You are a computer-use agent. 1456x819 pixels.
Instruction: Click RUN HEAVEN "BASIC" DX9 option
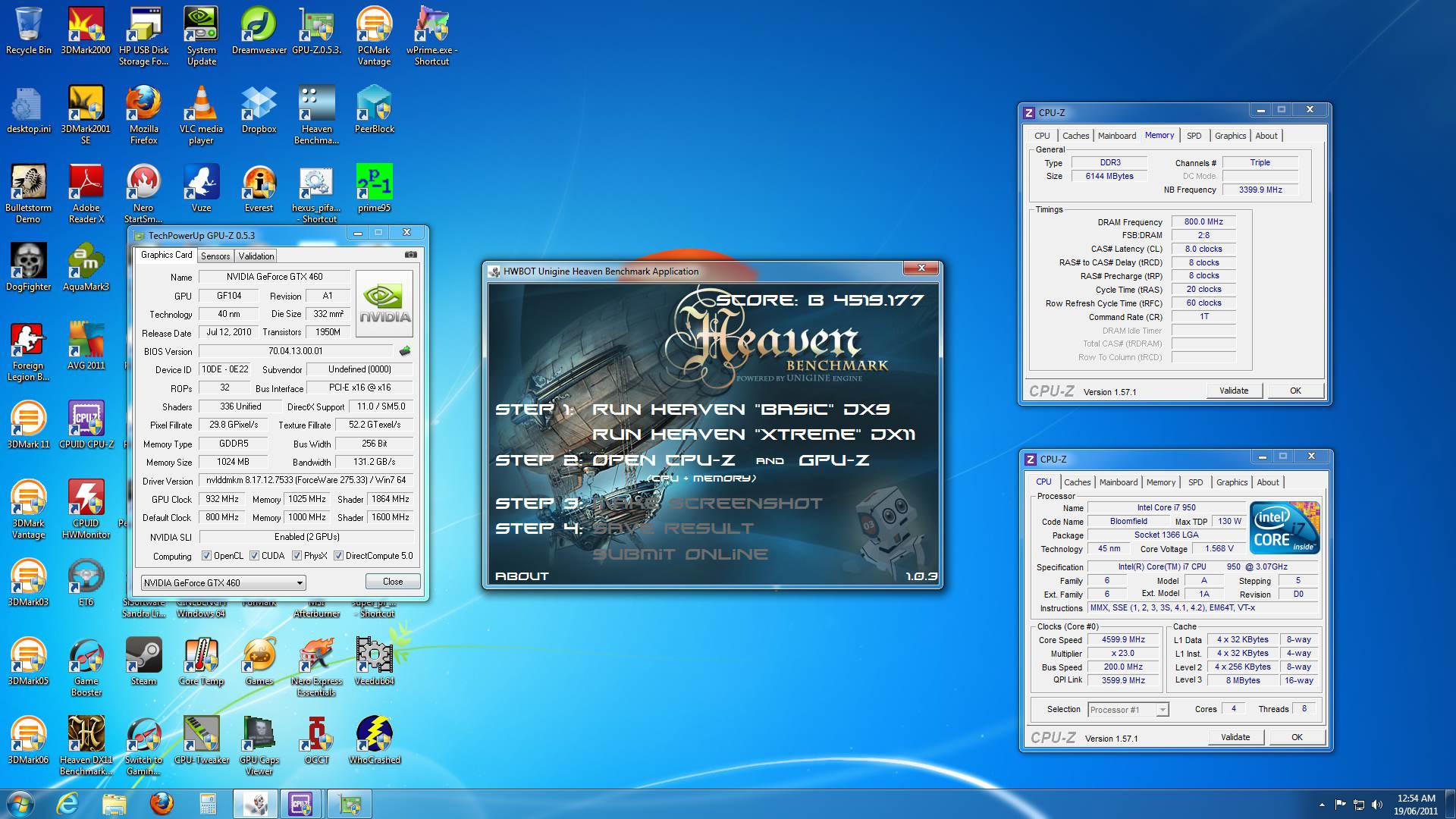pyautogui.click(x=741, y=409)
